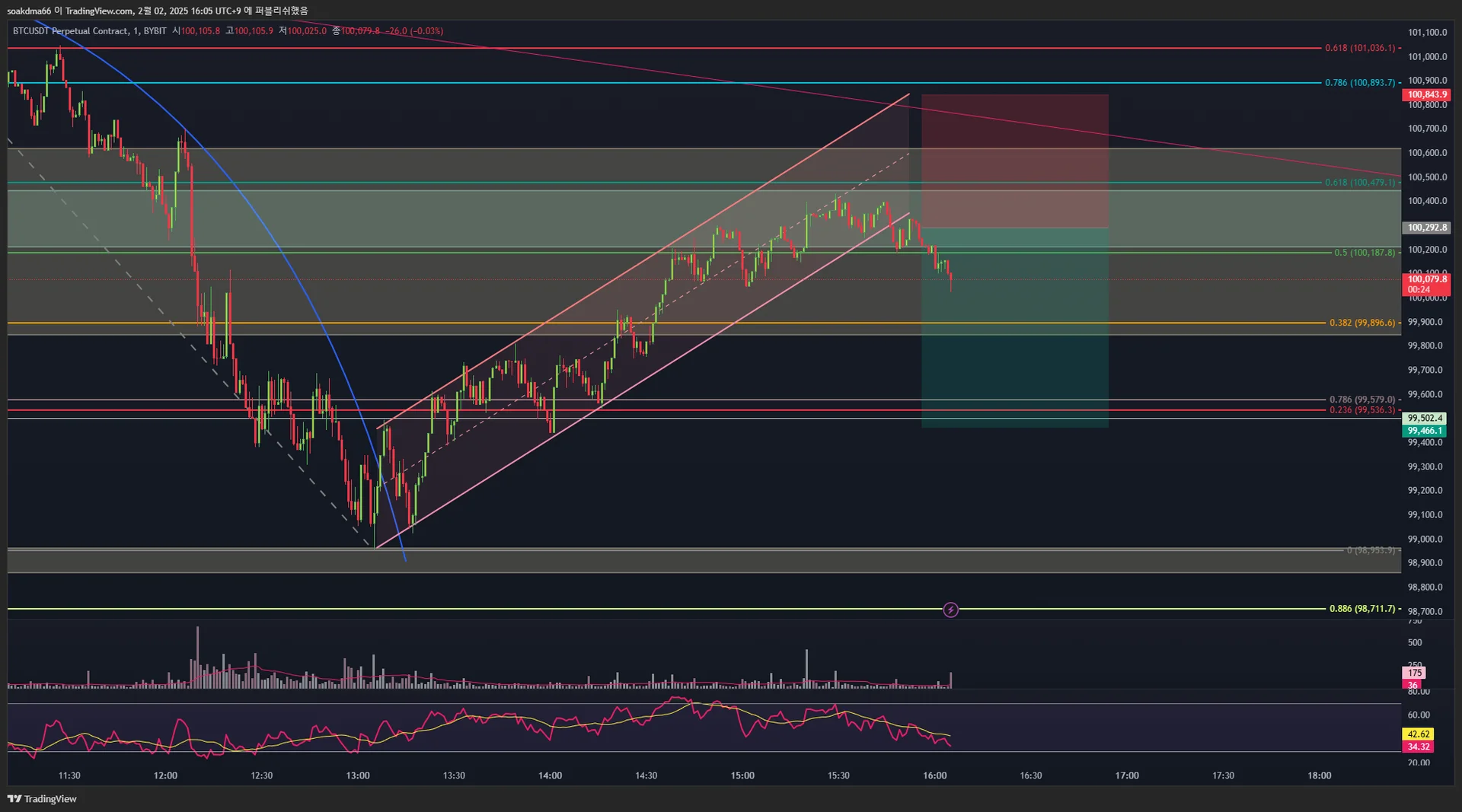Select the red stop-loss zone of short position
The width and height of the screenshot is (1462, 812).
point(1014,161)
